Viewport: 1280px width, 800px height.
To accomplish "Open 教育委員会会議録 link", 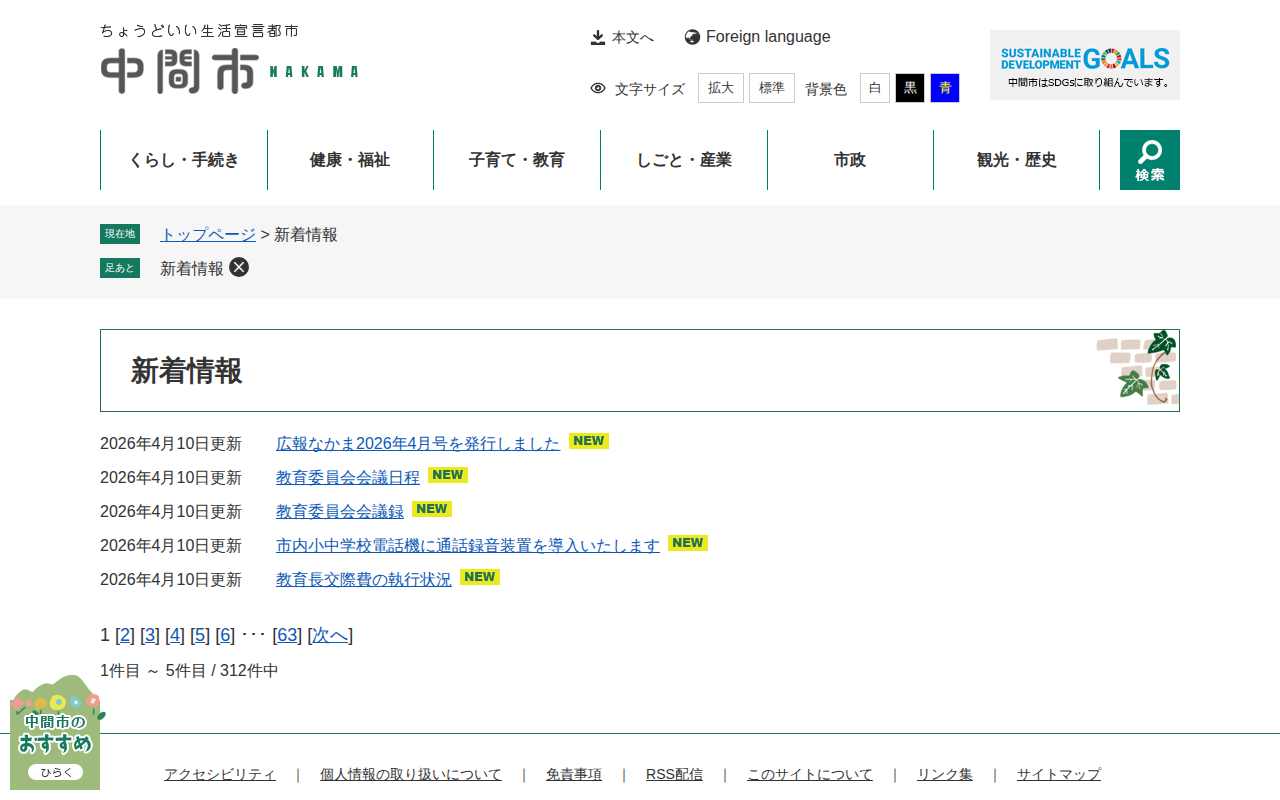I will tap(340, 511).
